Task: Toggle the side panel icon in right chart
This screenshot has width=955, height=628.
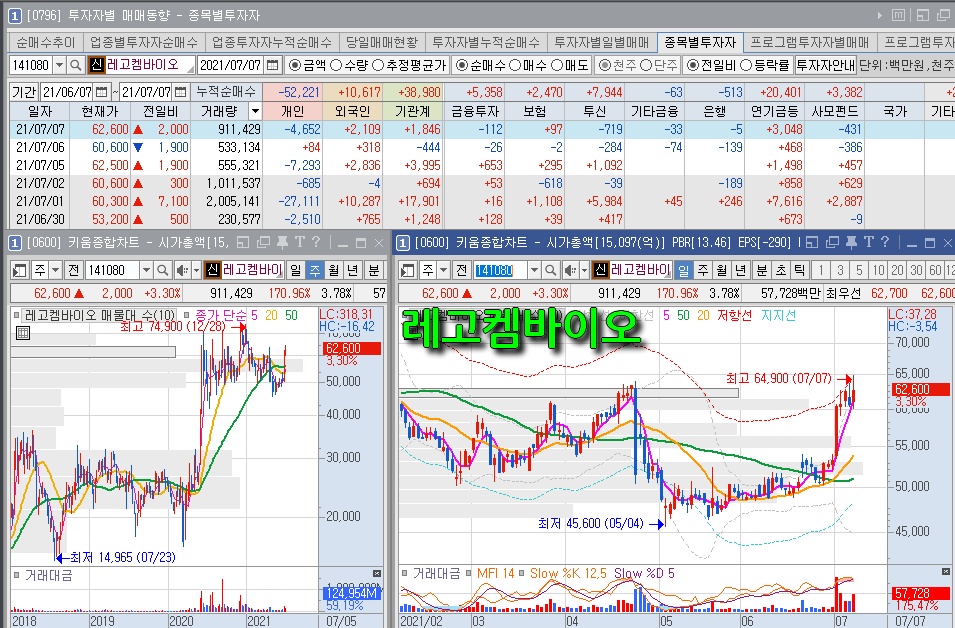Action: click(x=408, y=270)
